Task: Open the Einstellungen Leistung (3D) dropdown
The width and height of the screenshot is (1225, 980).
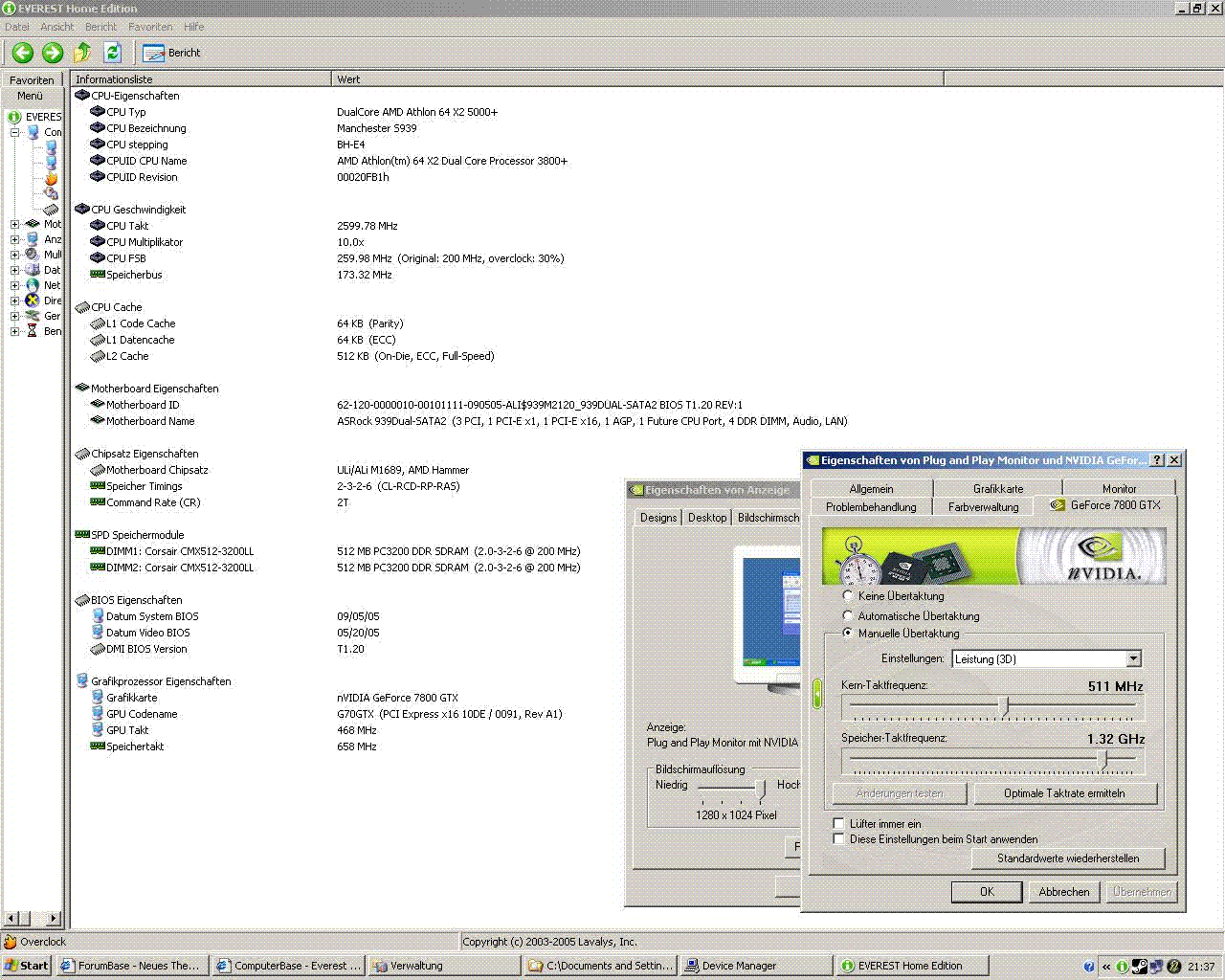Action: pos(1133,658)
